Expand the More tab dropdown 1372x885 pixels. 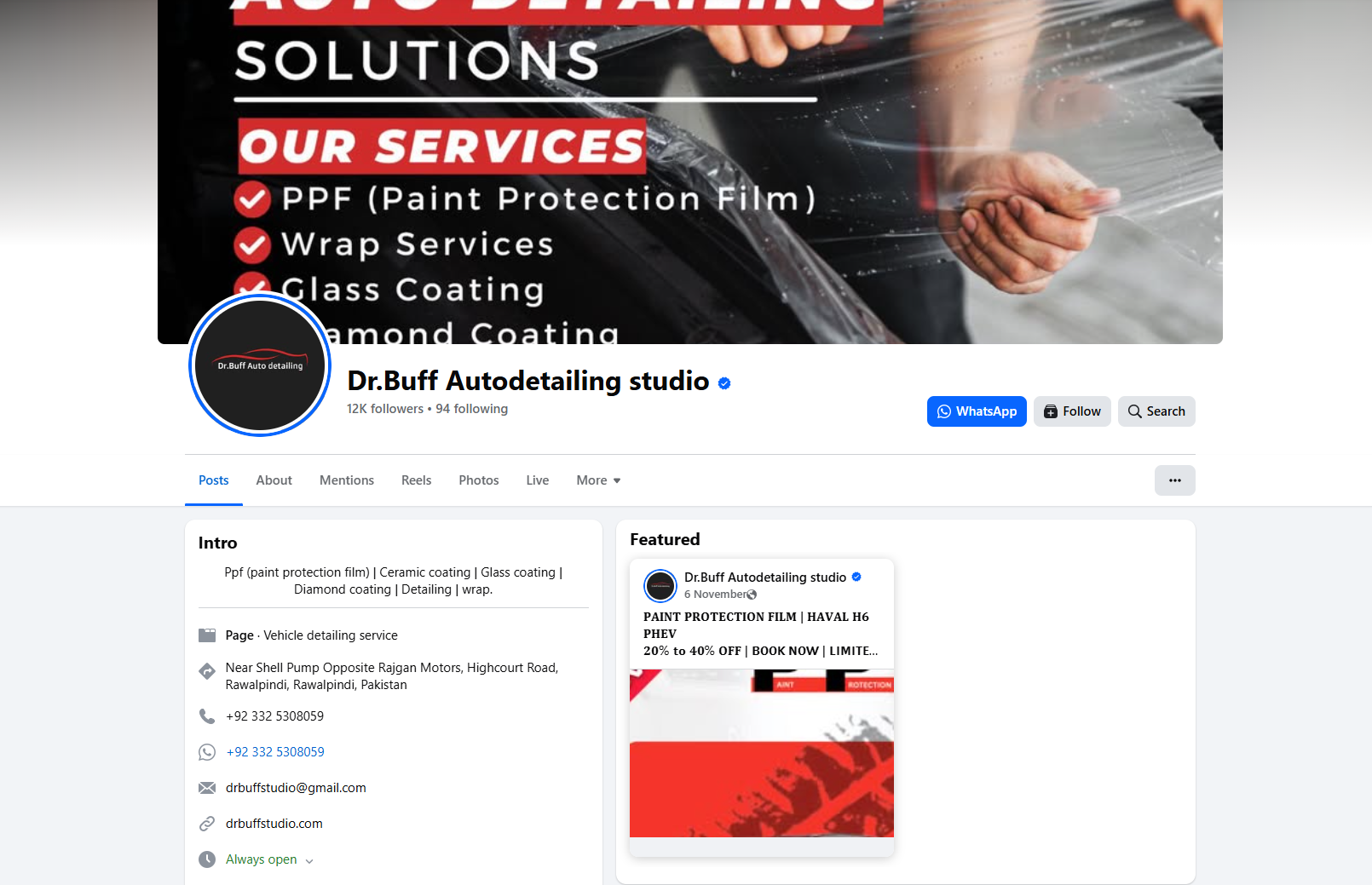598,480
